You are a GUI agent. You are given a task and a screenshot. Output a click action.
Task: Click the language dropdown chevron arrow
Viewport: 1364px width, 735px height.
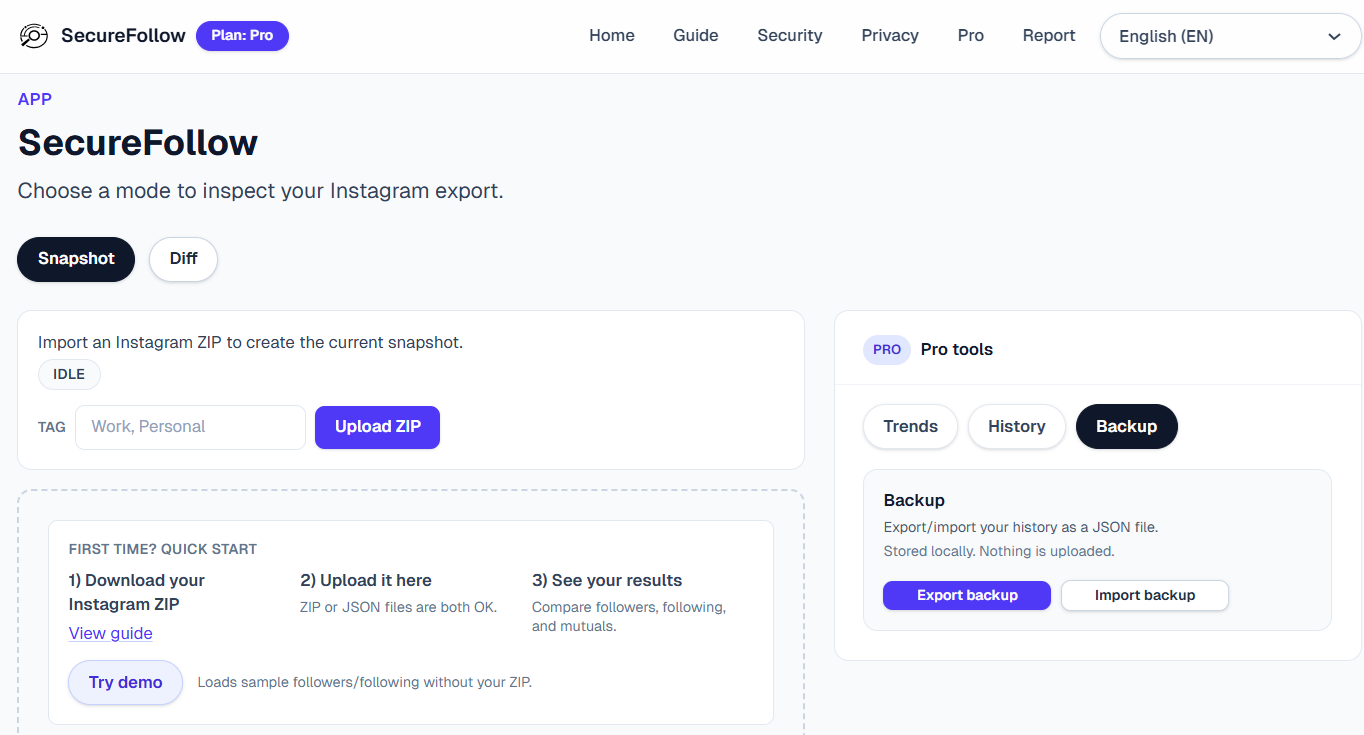pos(1334,37)
